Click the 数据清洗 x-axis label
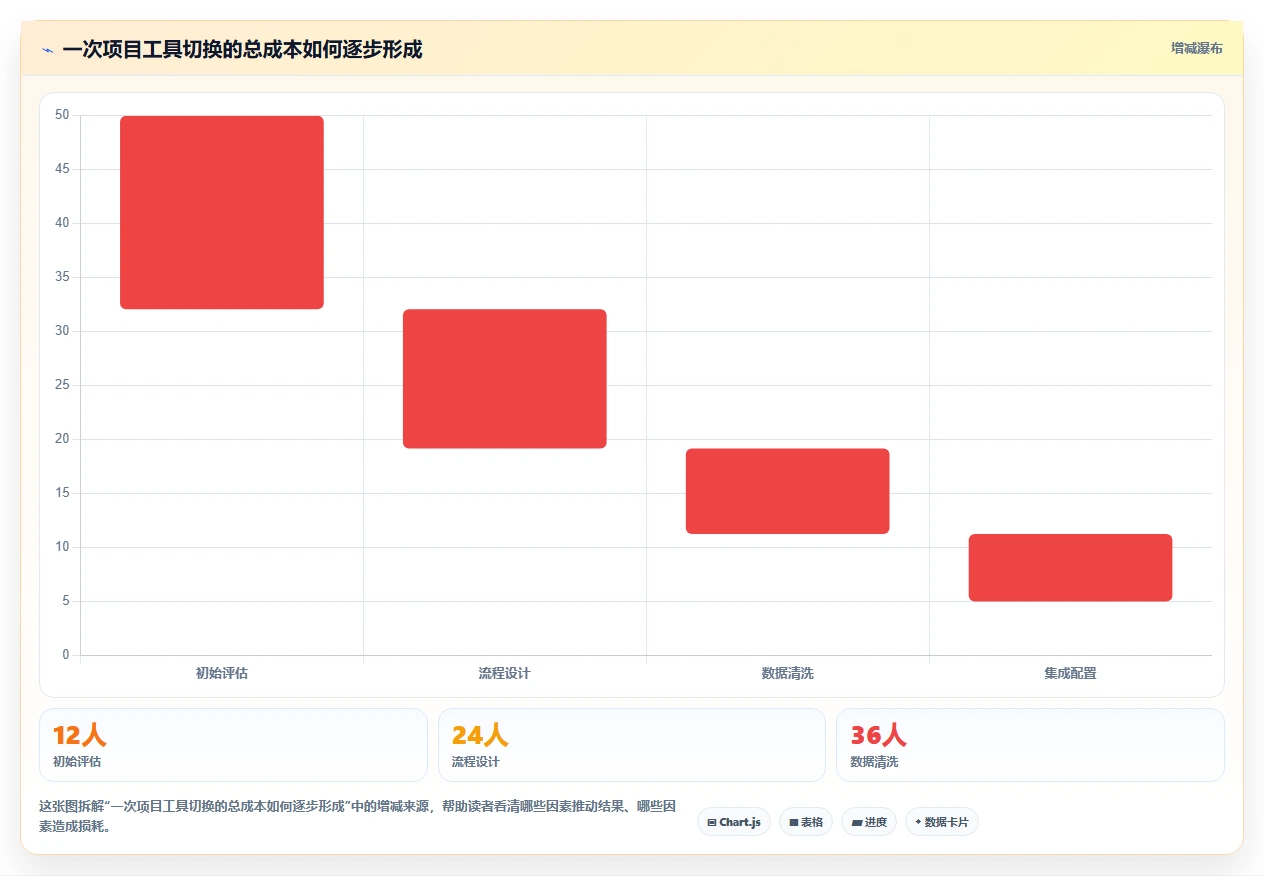 [788, 674]
